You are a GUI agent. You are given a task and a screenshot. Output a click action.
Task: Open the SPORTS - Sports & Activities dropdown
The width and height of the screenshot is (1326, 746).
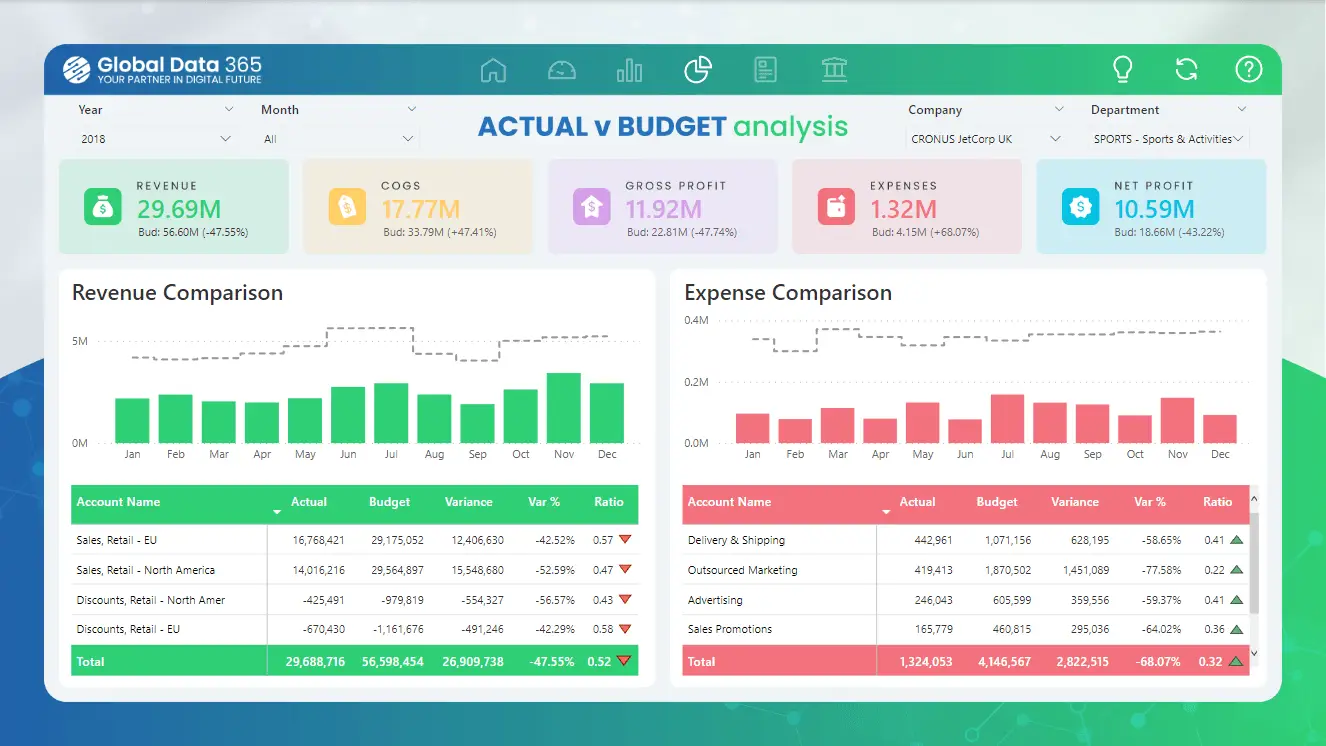point(1169,139)
